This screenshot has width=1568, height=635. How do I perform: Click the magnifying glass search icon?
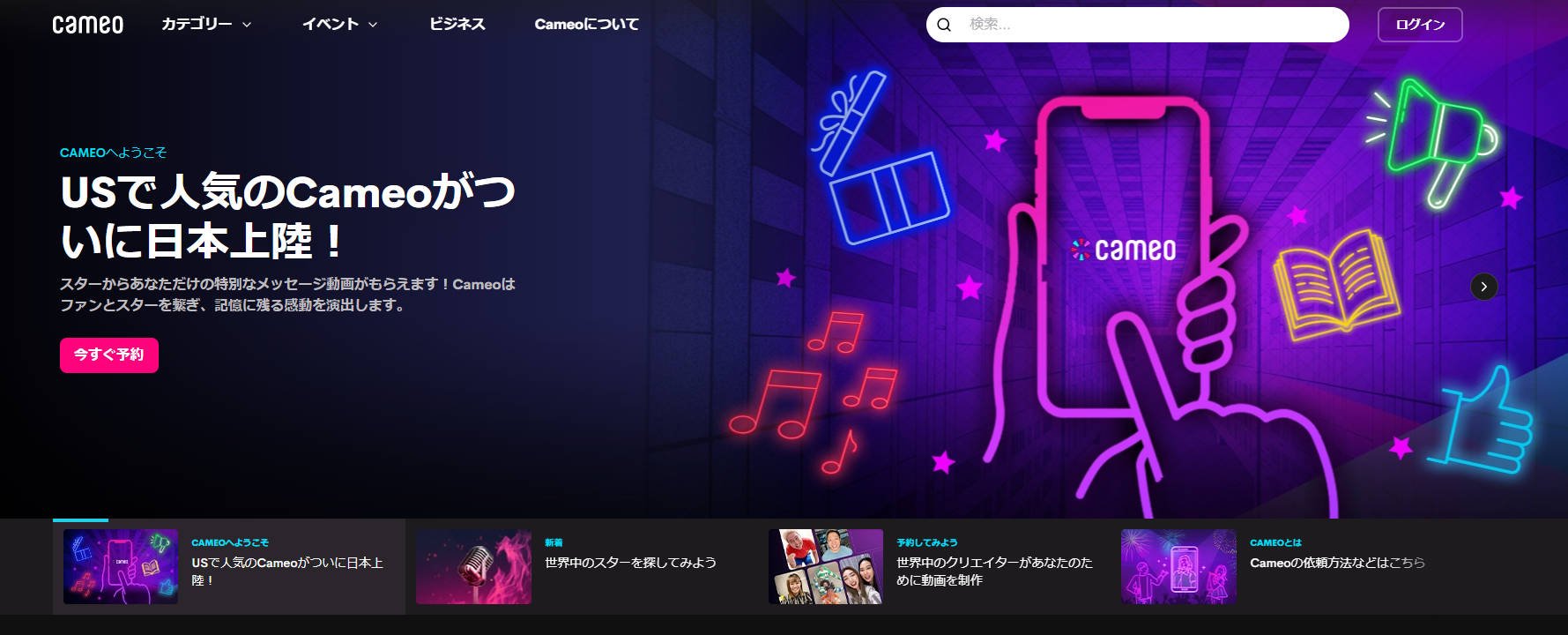click(x=944, y=25)
